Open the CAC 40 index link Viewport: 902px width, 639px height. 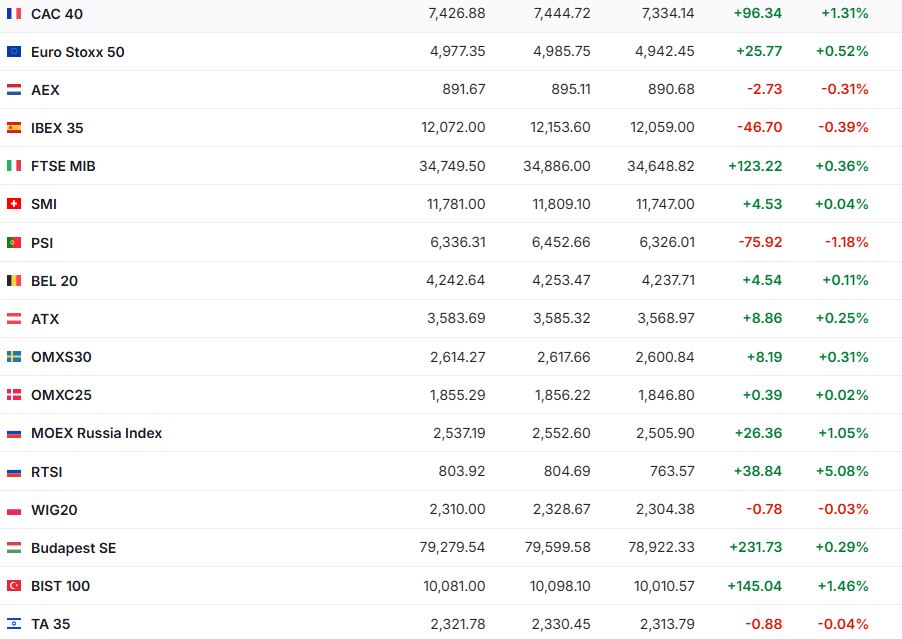click(57, 14)
